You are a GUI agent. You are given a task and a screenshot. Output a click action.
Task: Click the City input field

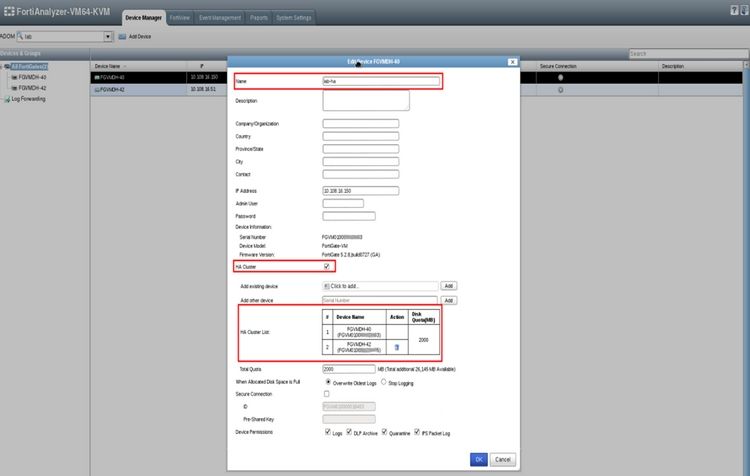pos(361,162)
